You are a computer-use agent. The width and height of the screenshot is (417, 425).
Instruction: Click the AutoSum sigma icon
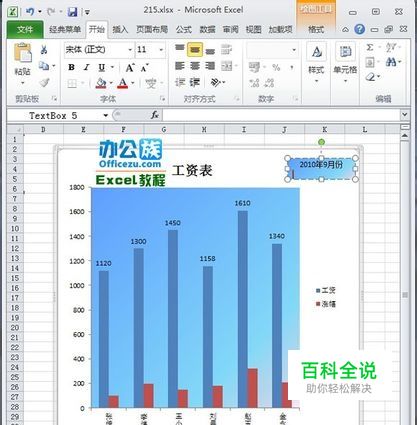click(x=370, y=48)
